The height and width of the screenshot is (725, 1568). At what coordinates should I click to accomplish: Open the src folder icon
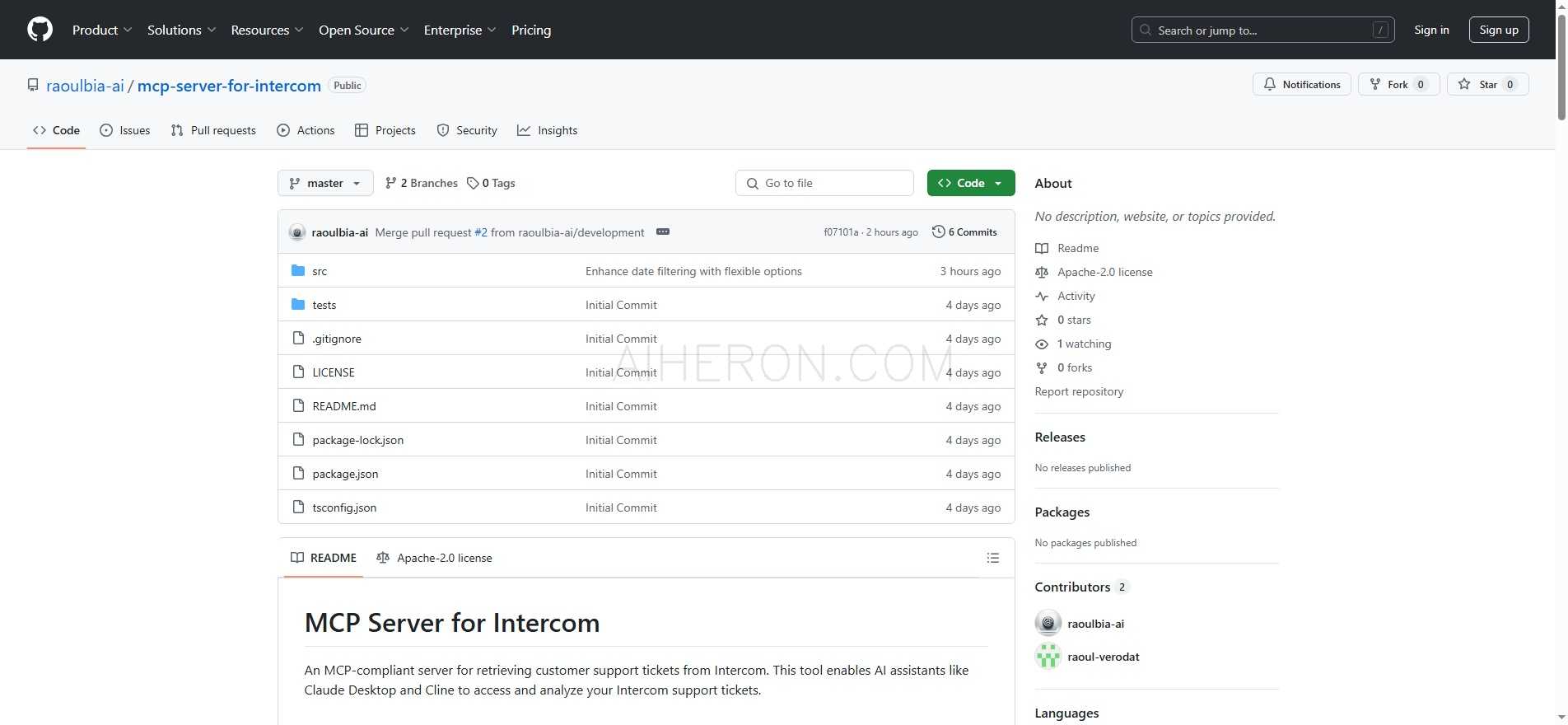tap(298, 271)
